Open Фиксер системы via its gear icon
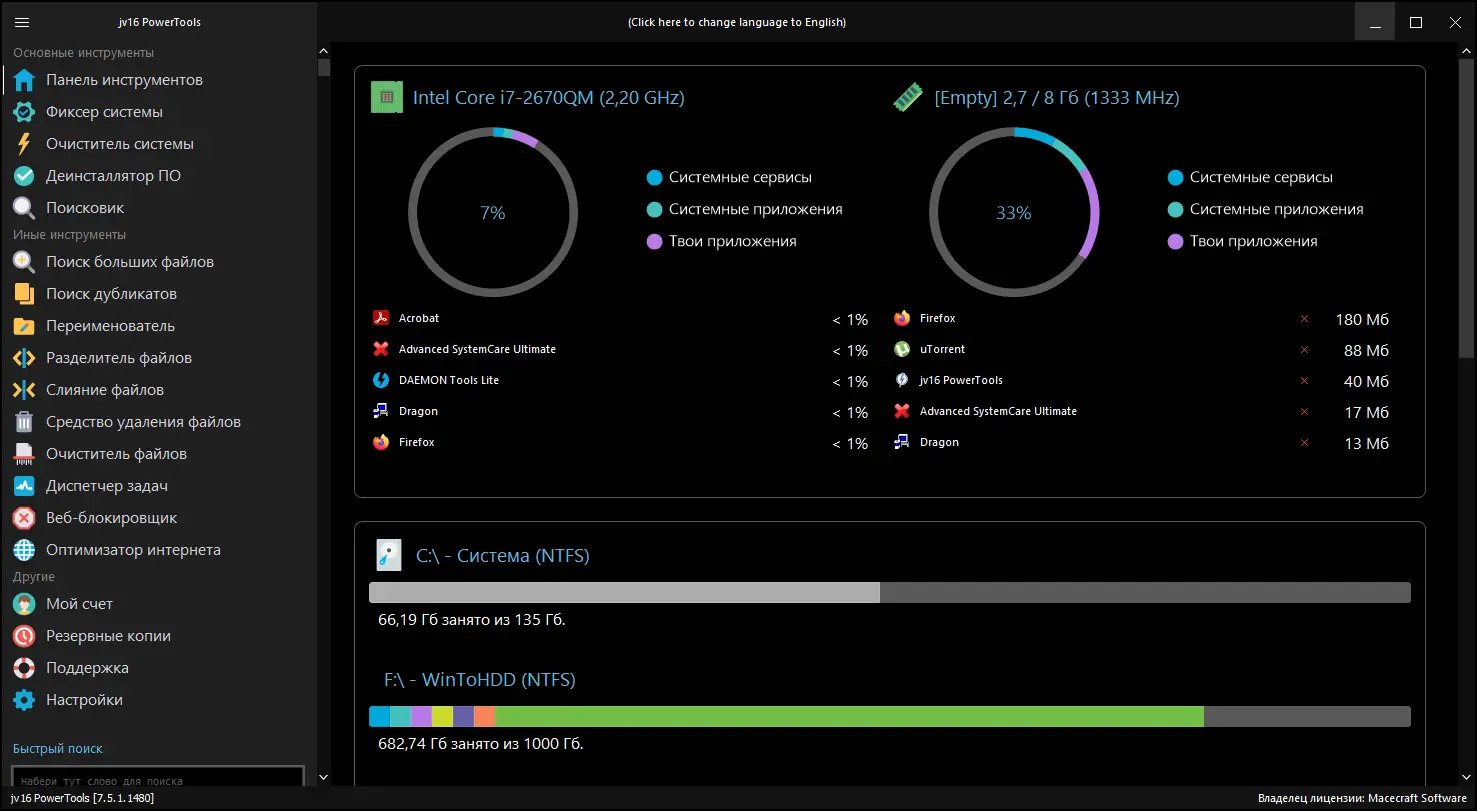 click(x=25, y=112)
